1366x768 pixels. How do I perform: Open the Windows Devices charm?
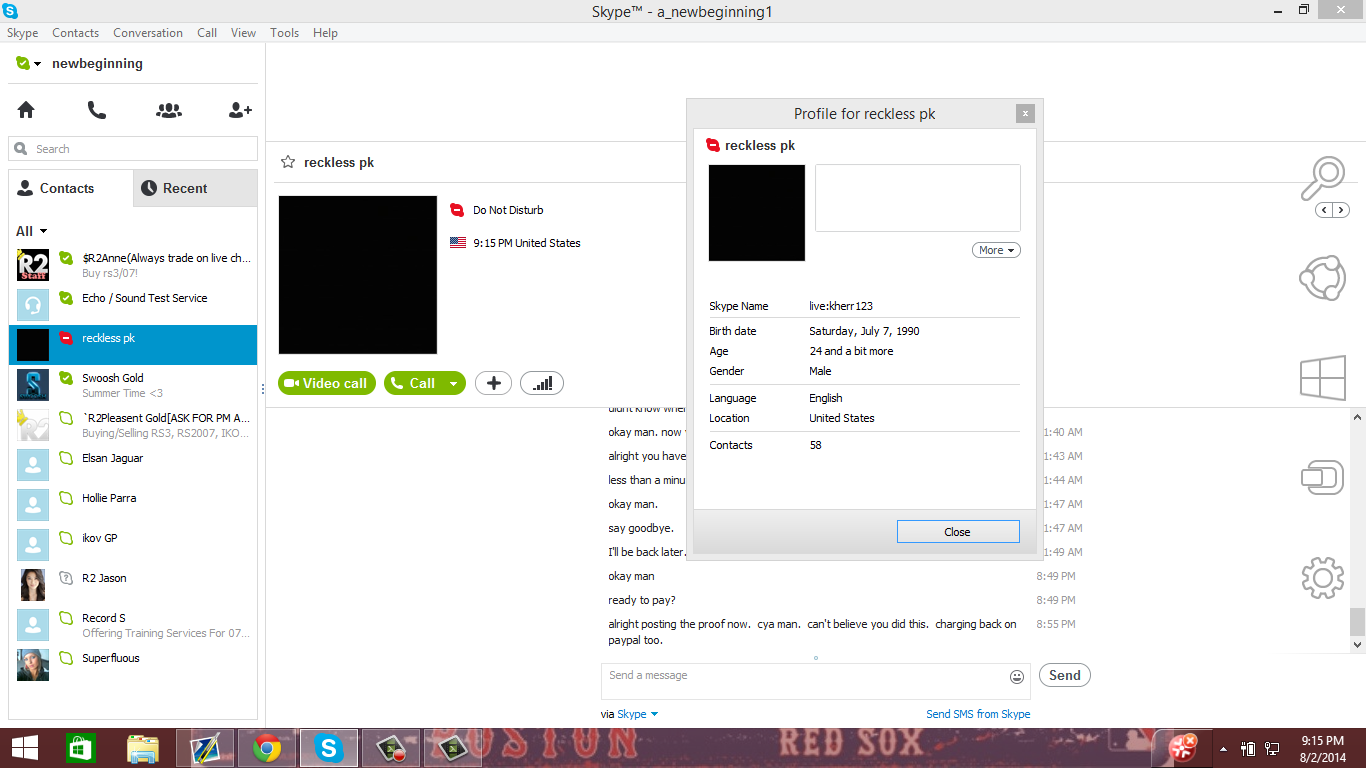click(1322, 477)
